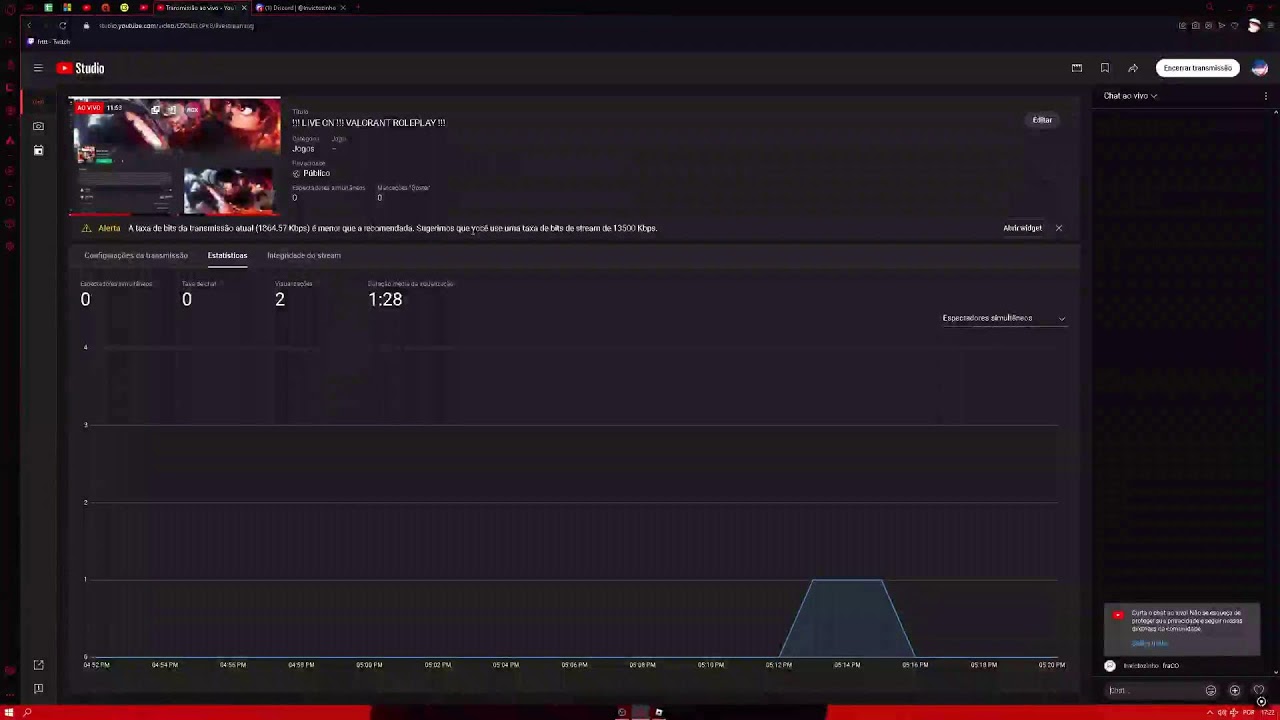
Task: Click the clip creation icon in Studio header
Action: pyautogui.click(x=1077, y=68)
